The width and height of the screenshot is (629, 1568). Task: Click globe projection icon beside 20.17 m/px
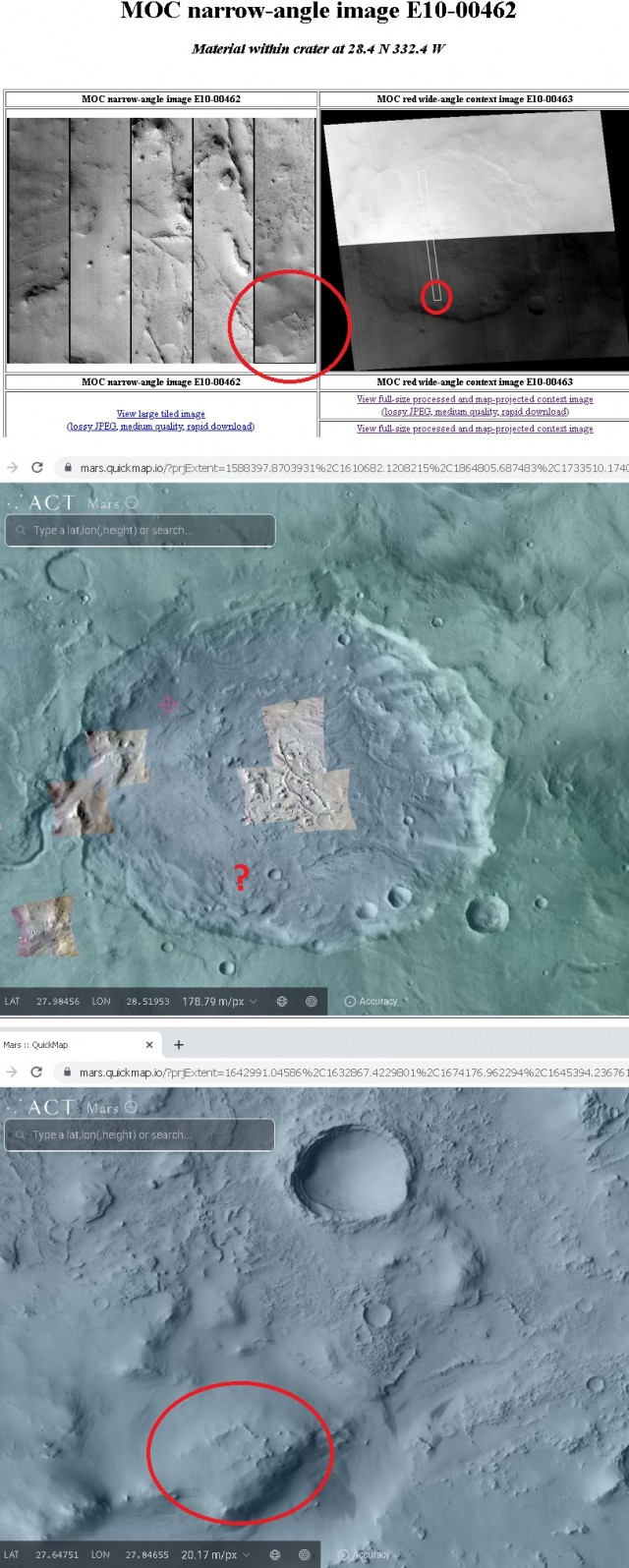(x=275, y=1555)
